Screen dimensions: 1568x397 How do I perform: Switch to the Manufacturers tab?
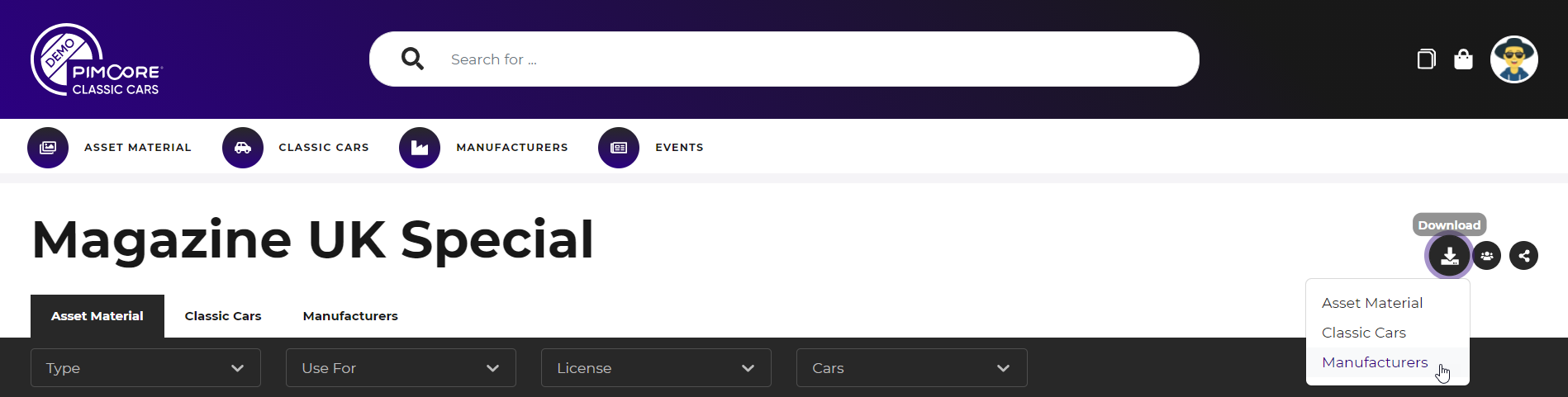(350, 316)
